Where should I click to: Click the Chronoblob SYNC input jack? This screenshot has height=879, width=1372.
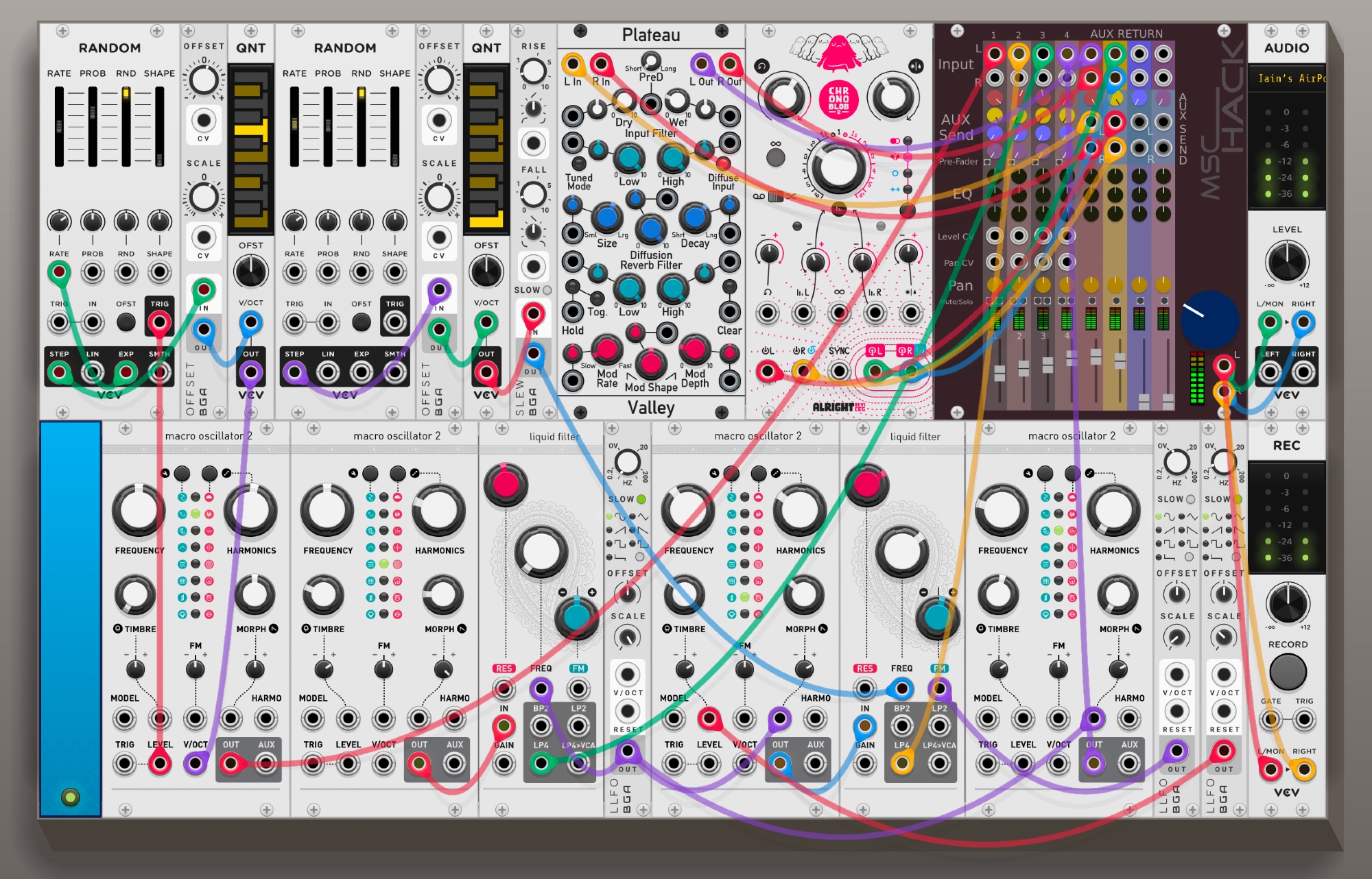click(838, 371)
